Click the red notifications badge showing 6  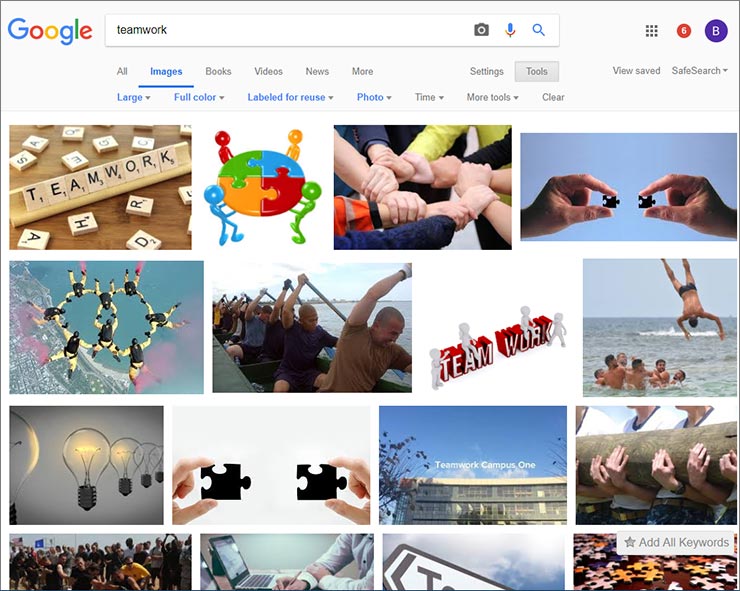click(x=684, y=31)
